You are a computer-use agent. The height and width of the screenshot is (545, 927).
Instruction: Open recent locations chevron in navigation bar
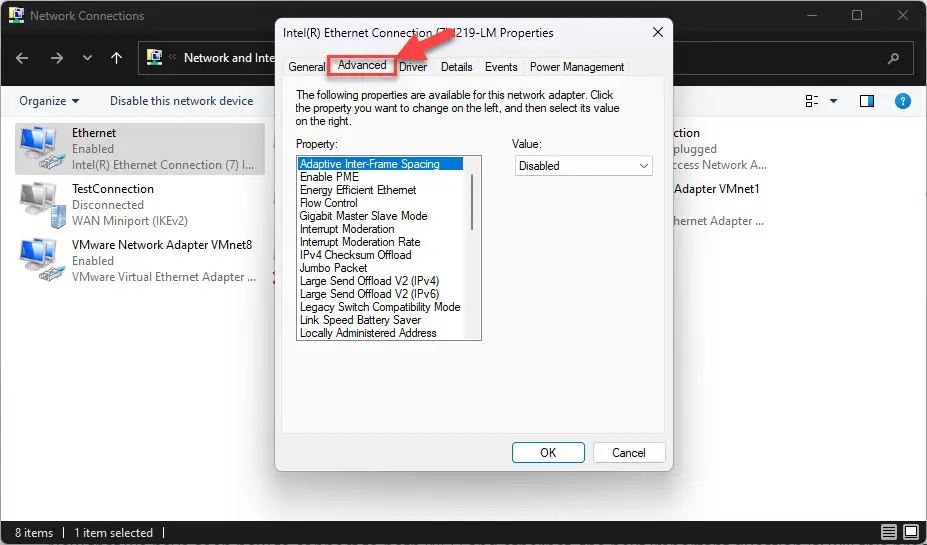point(87,58)
